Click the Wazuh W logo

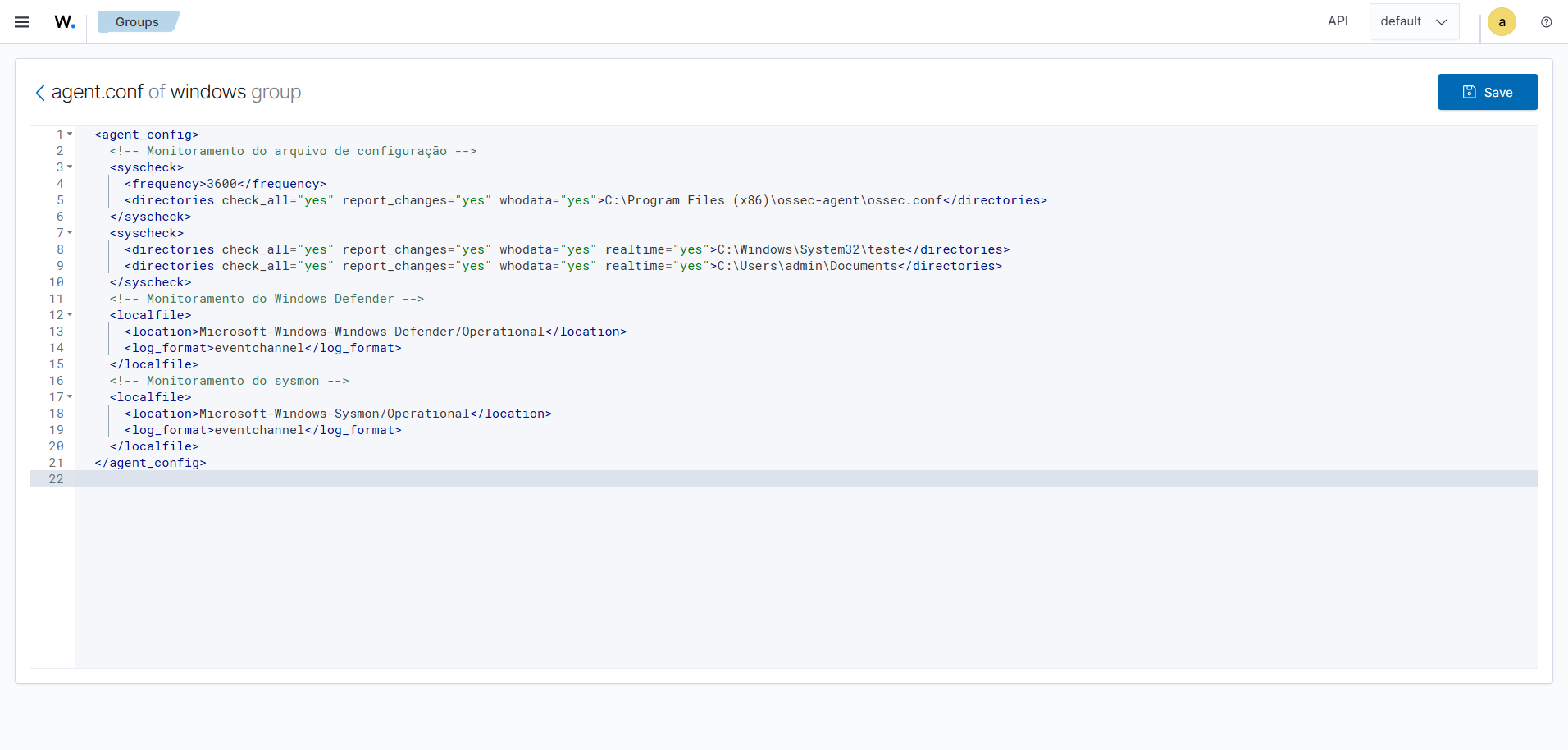[65, 22]
